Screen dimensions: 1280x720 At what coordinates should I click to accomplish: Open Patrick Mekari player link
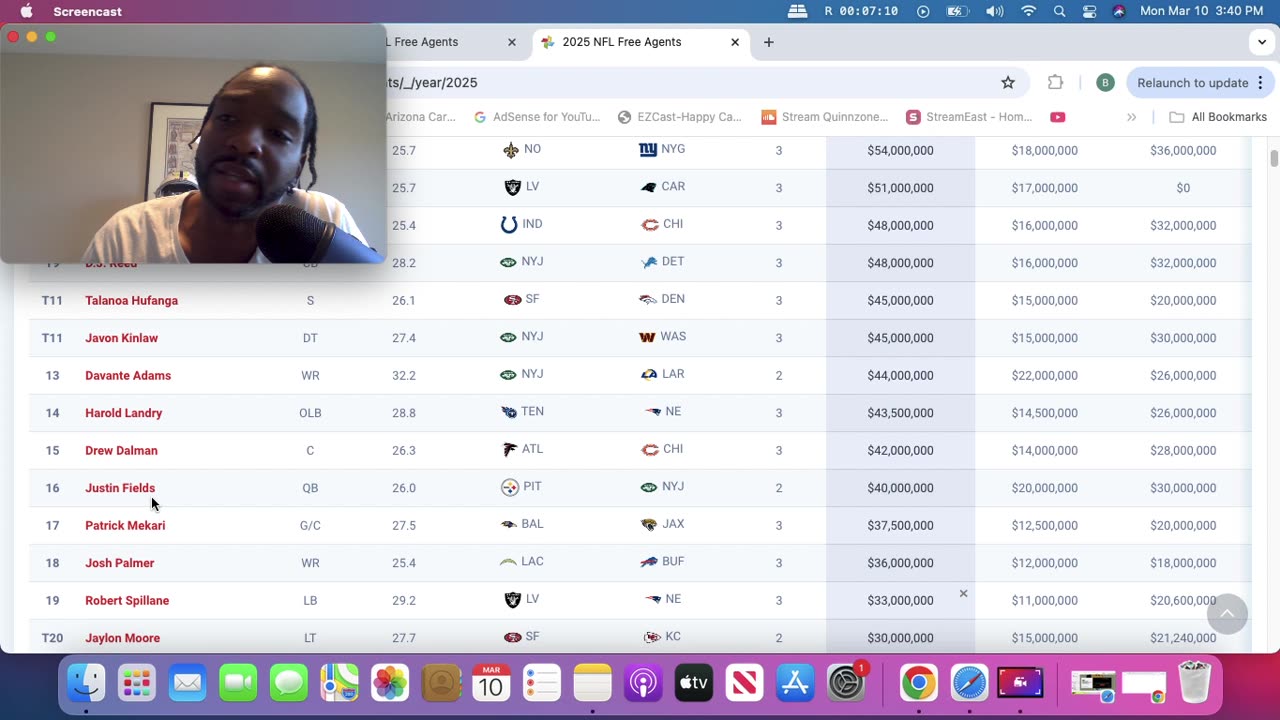(125, 525)
